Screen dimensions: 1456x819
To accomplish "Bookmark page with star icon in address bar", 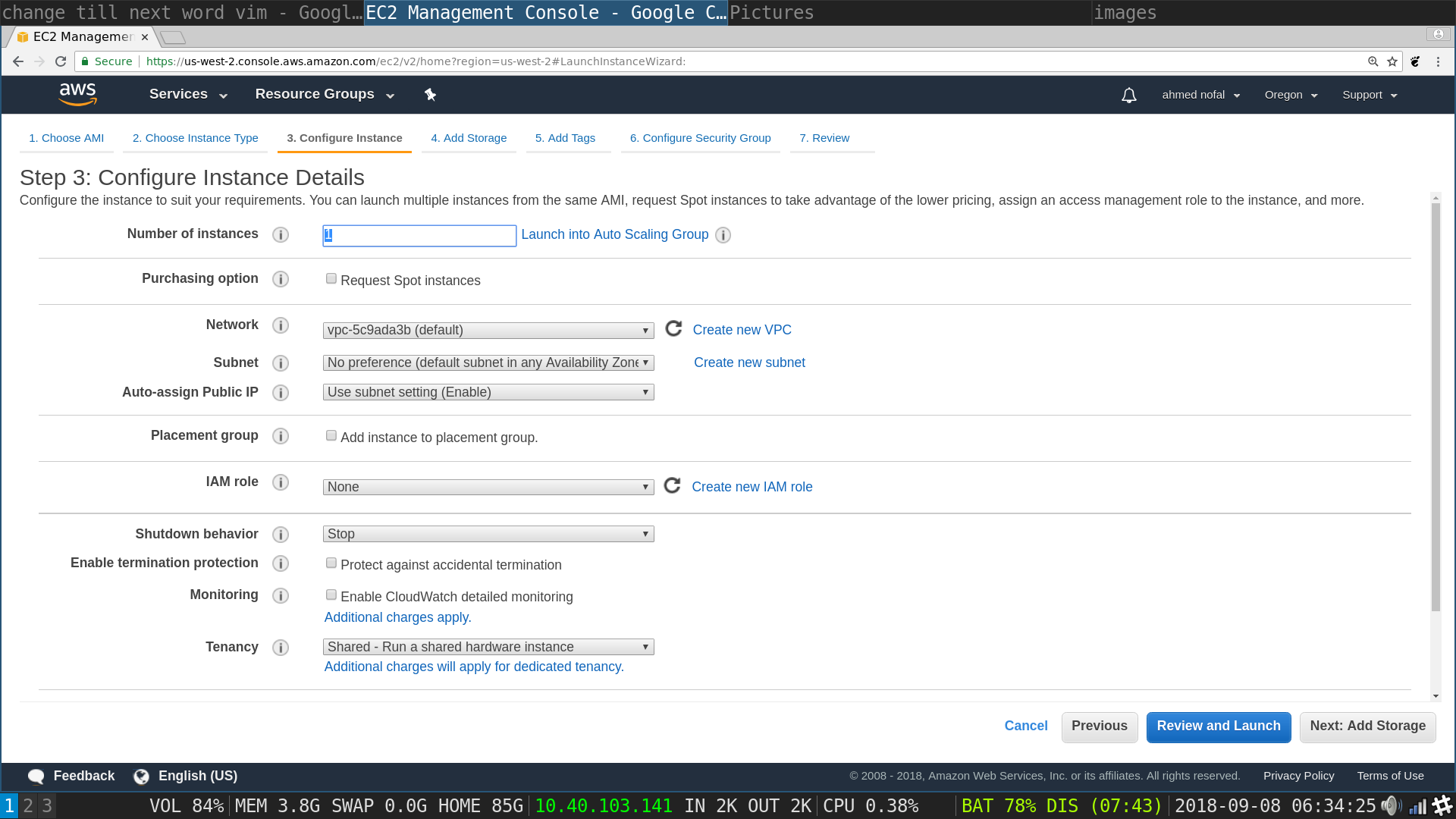I will [1392, 61].
